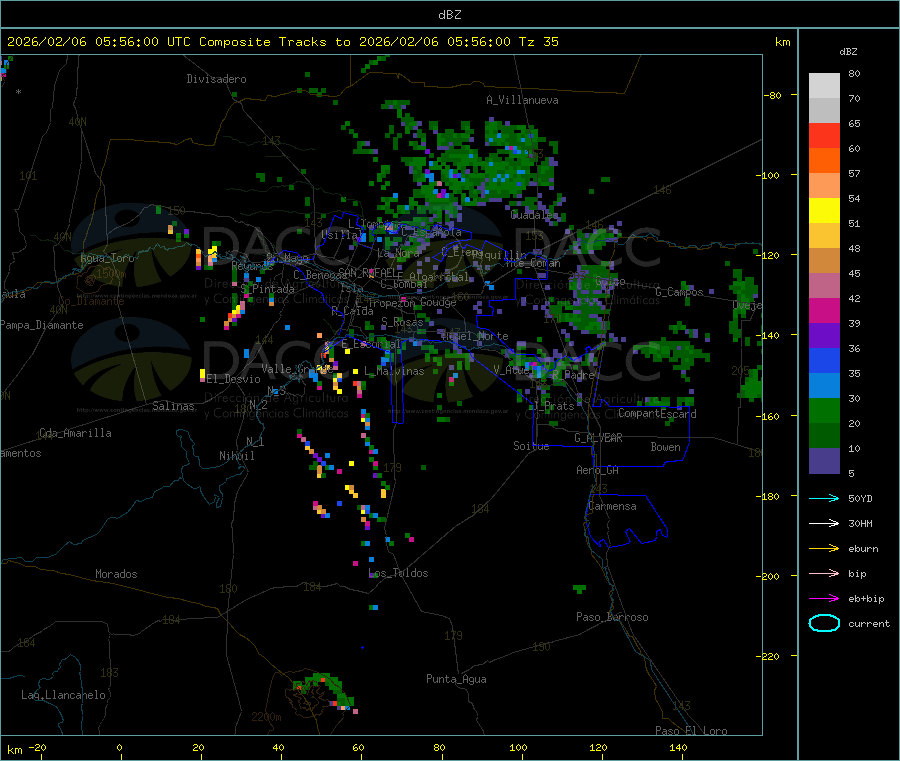Click the yellow eburn arrow icon
900x761 pixels.
(x=824, y=549)
